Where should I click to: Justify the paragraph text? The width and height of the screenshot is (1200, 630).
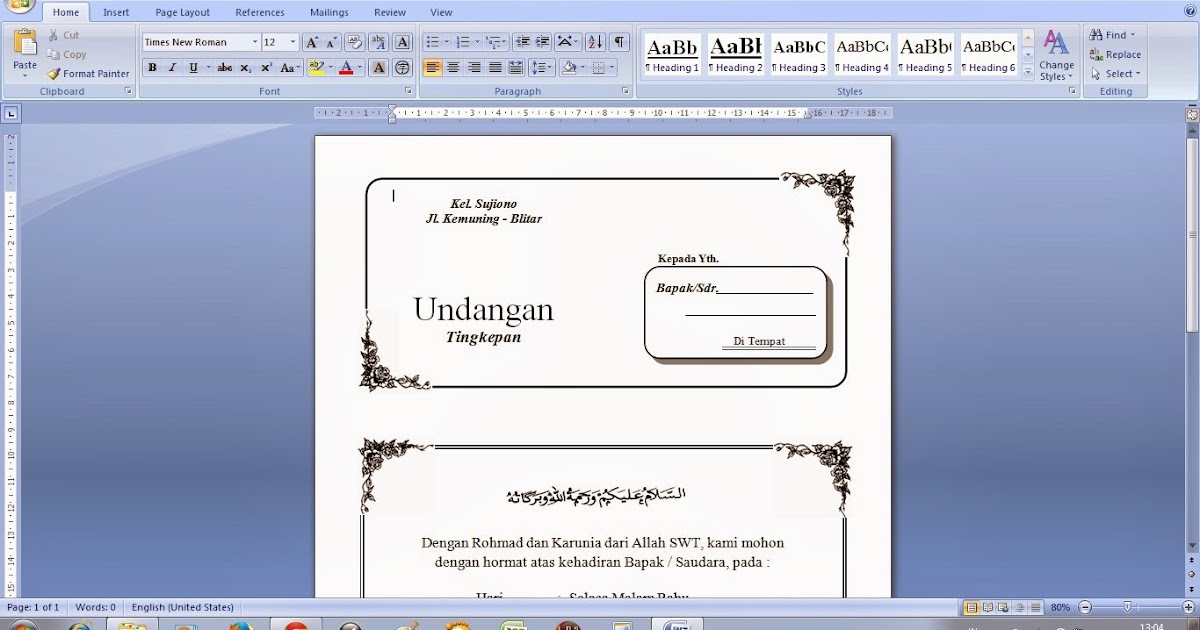pyautogui.click(x=495, y=68)
